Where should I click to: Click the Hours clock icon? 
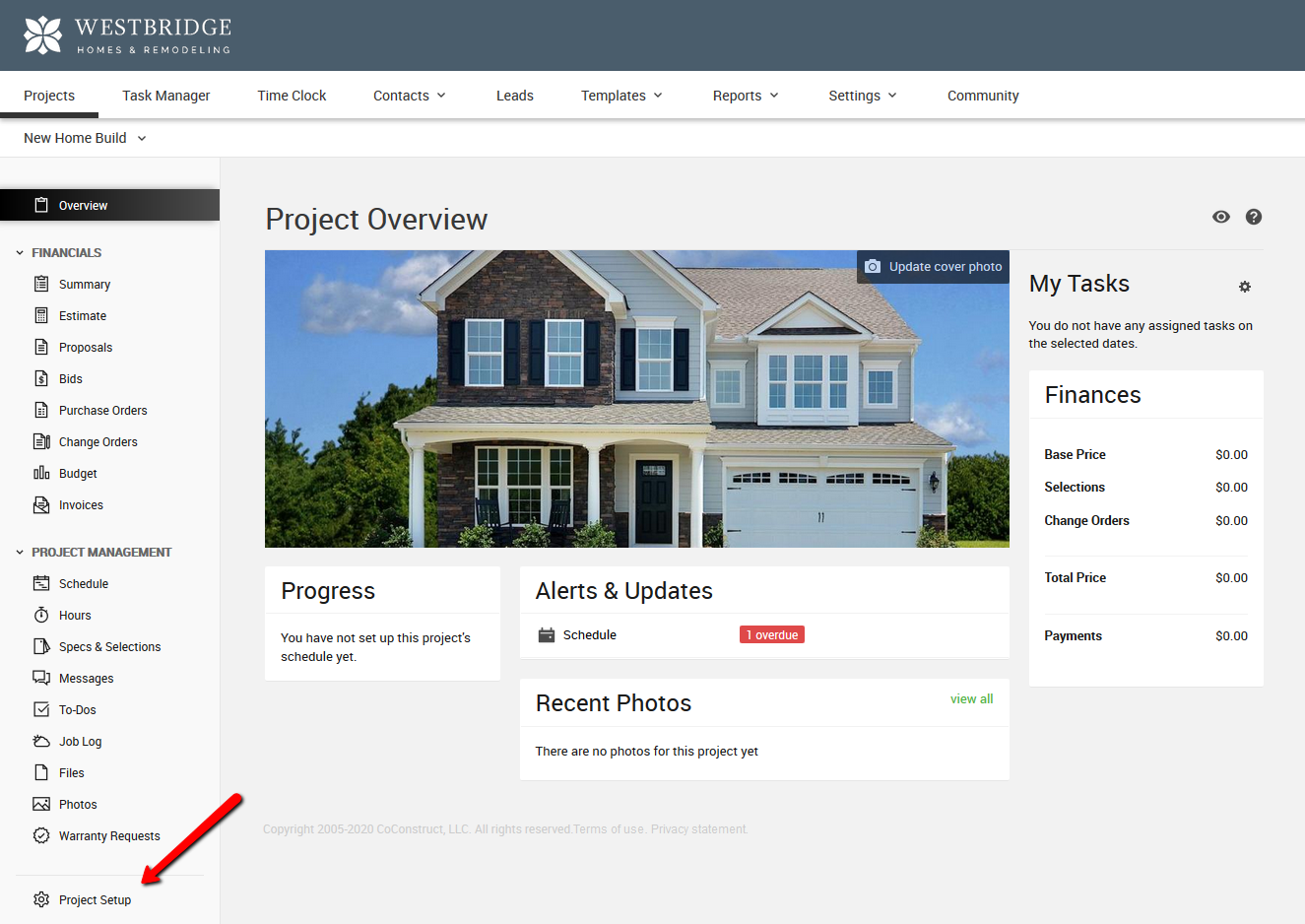coord(39,615)
